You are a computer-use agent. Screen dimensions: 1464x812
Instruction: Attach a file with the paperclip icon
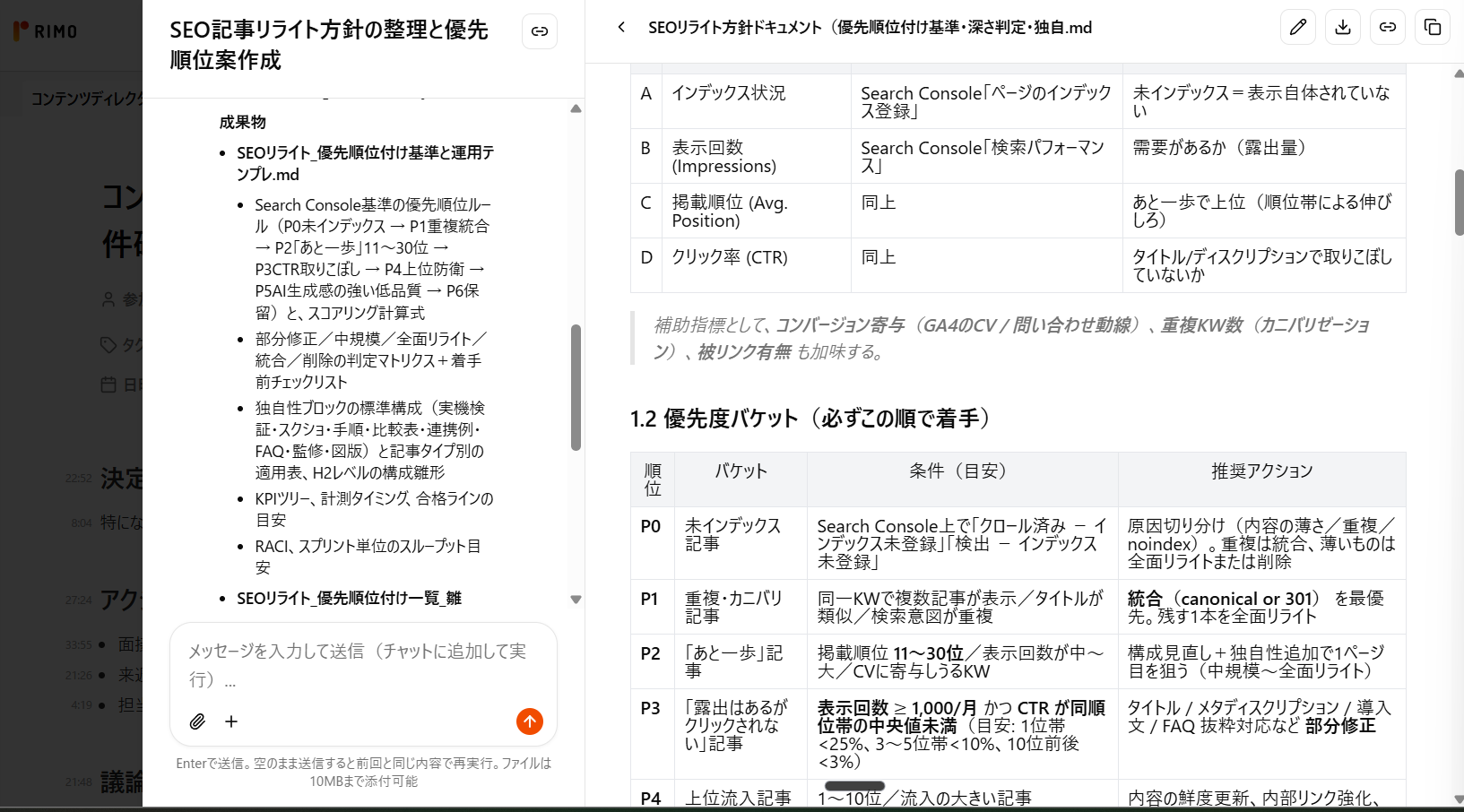click(x=197, y=721)
